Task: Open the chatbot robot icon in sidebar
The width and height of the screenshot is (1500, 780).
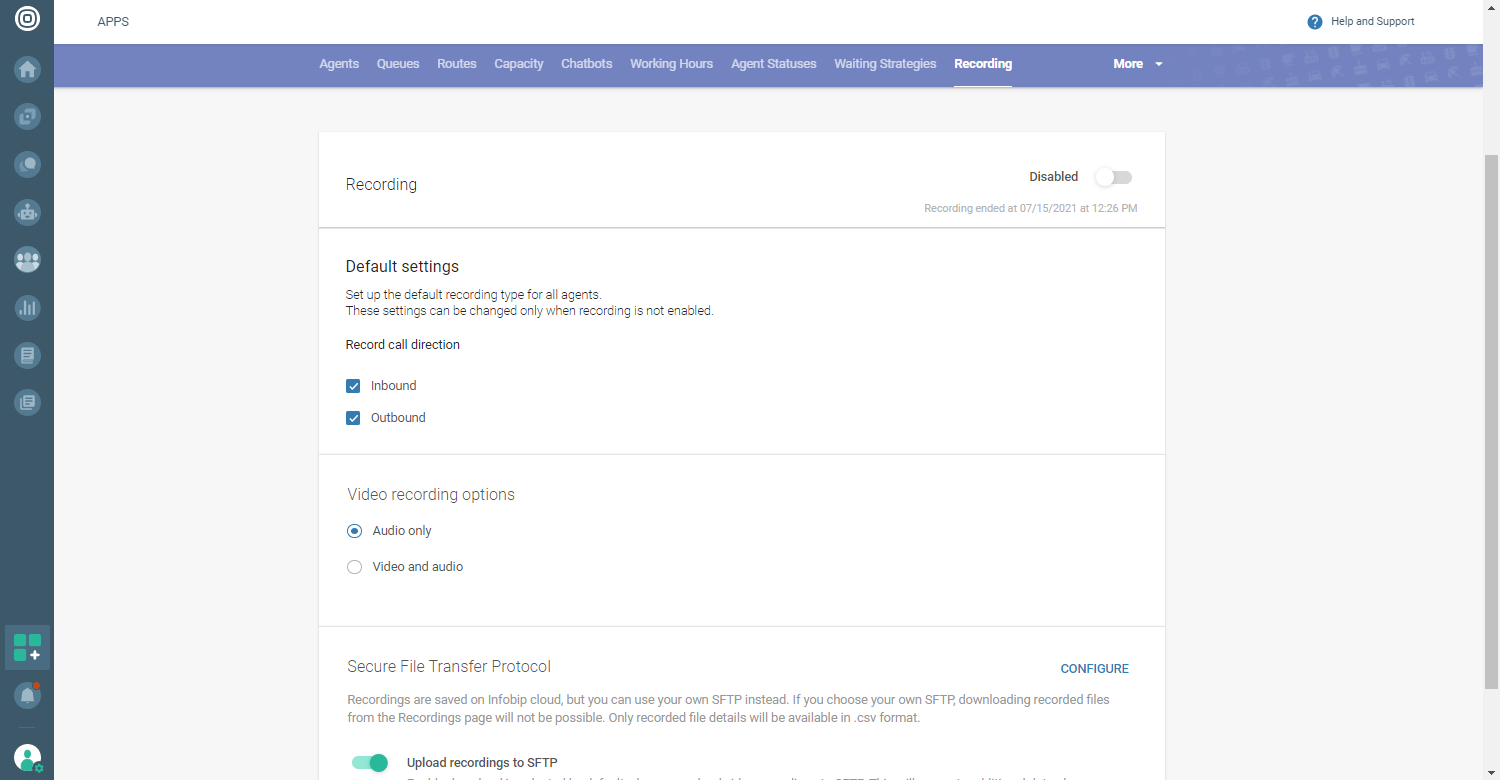Action: tap(27, 212)
